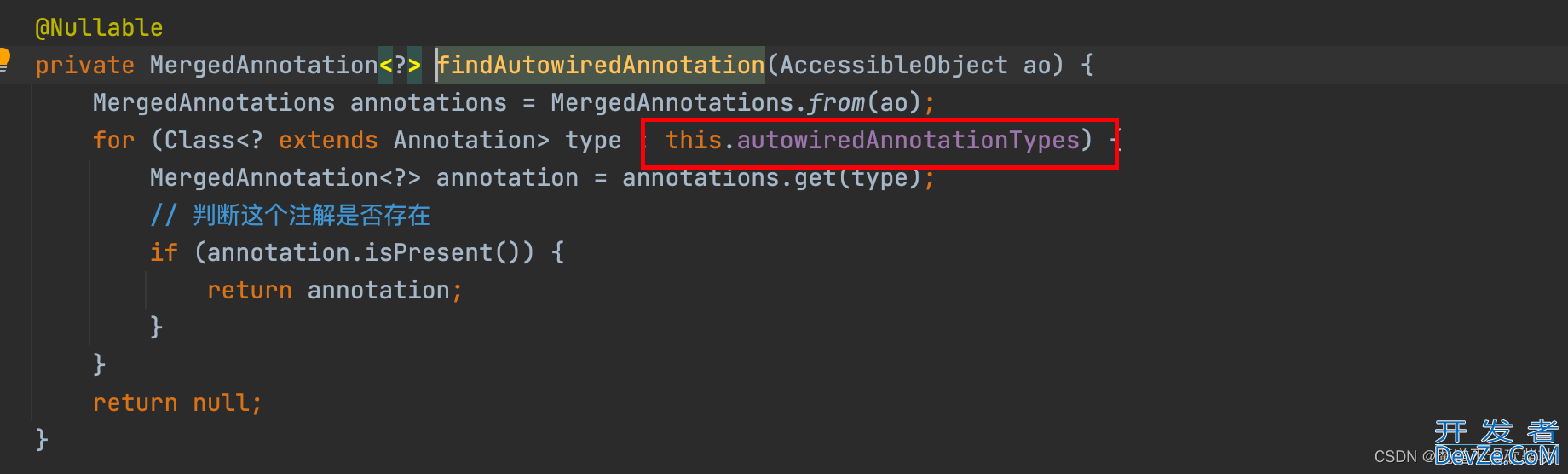Click MergedAnnotations type at line start
This screenshot has height=474, width=1568.
pyautogui.click(x=214, y=103)
